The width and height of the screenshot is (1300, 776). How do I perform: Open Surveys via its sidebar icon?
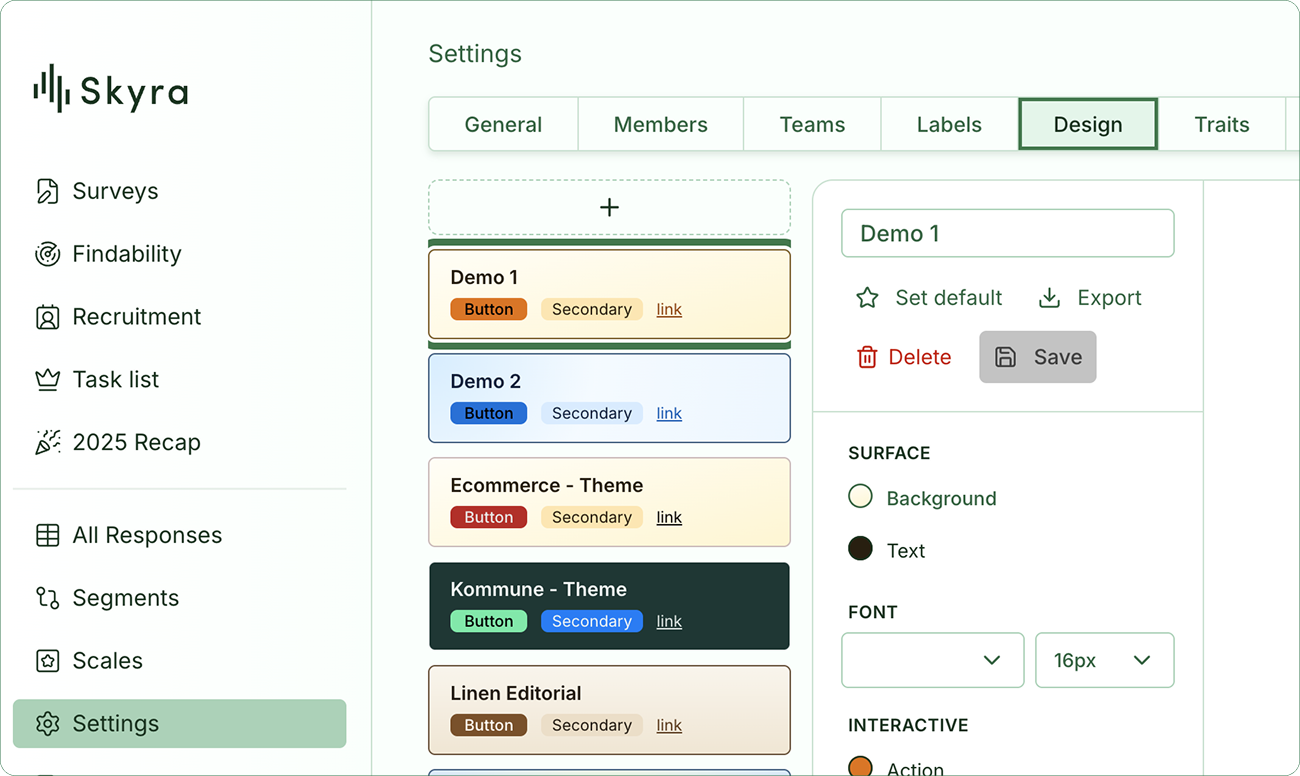click(47, 191)
